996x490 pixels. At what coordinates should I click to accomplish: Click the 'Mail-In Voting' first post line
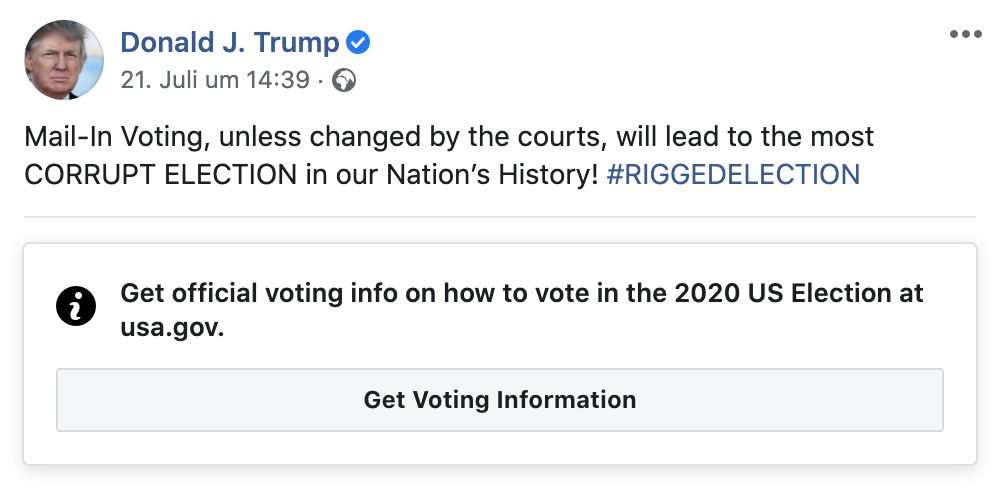point(449,137)
